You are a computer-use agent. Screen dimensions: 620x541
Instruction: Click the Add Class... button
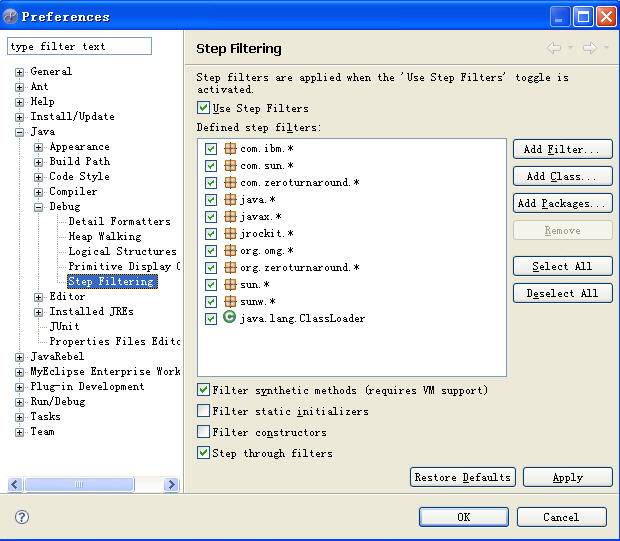pos(562,176)
